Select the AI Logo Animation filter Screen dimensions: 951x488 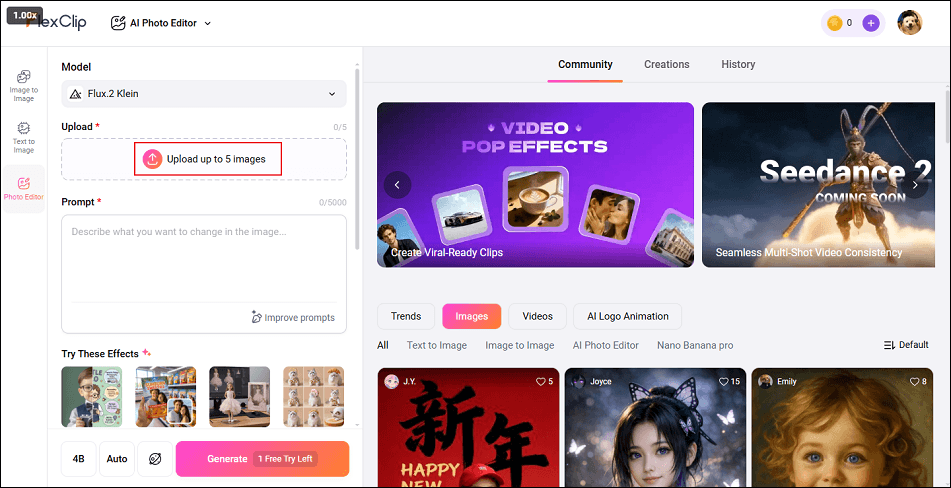pos(628,316)
